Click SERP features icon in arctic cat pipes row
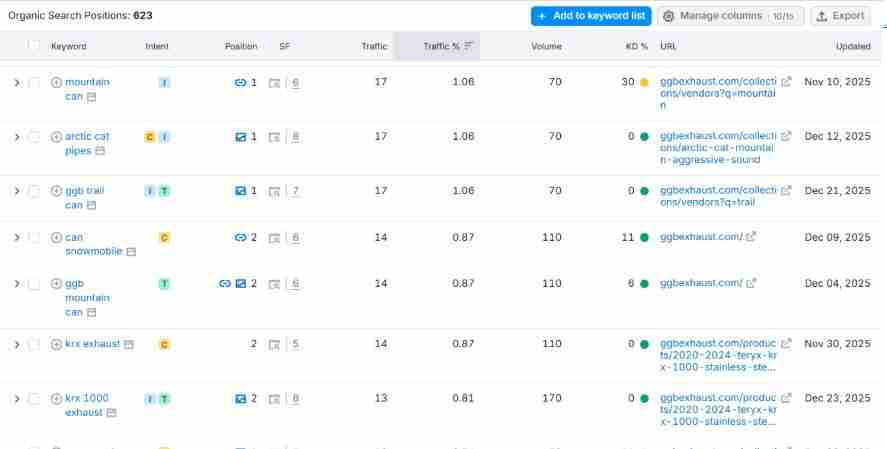 [275, 137]
